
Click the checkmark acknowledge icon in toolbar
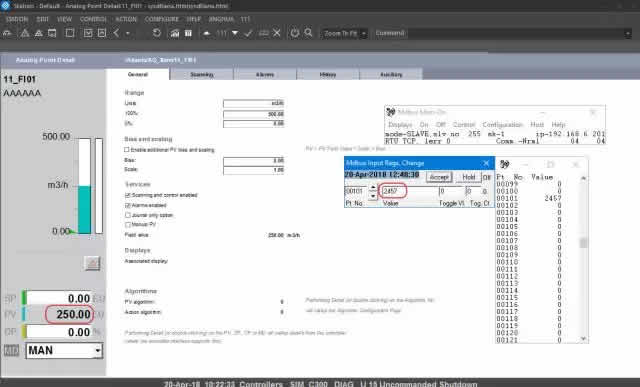tap(248, 33)
